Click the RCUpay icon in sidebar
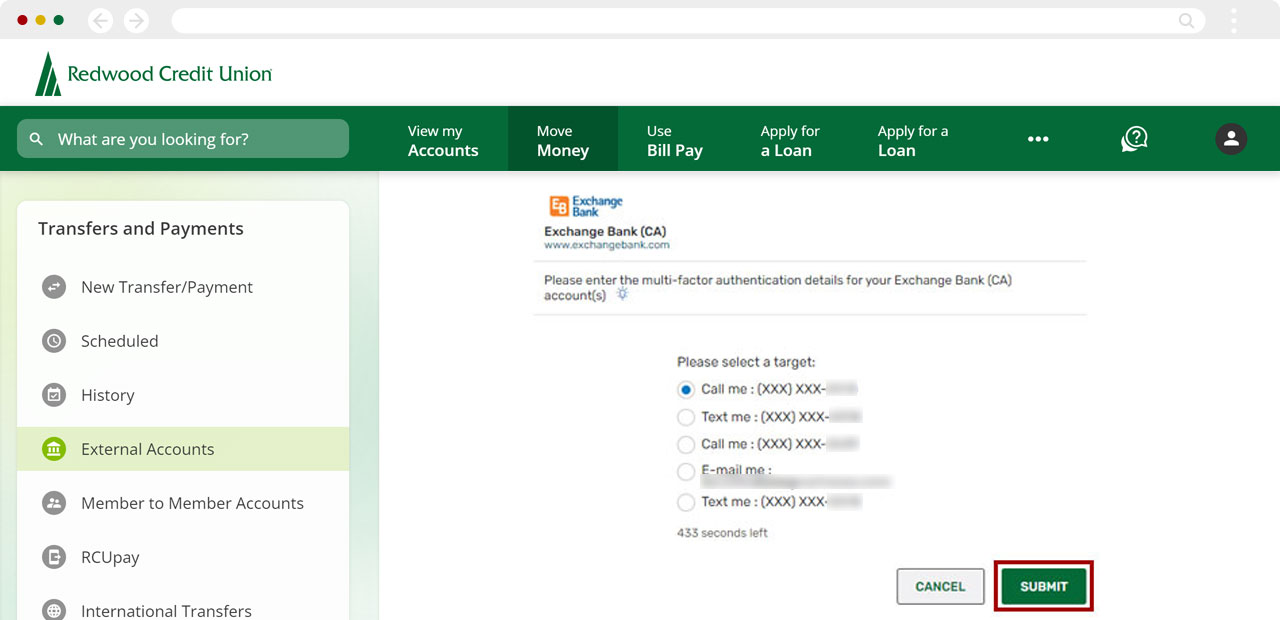The width and height of the screenshot is (1280, 620). pyautogui.click(x=54, y=557)
